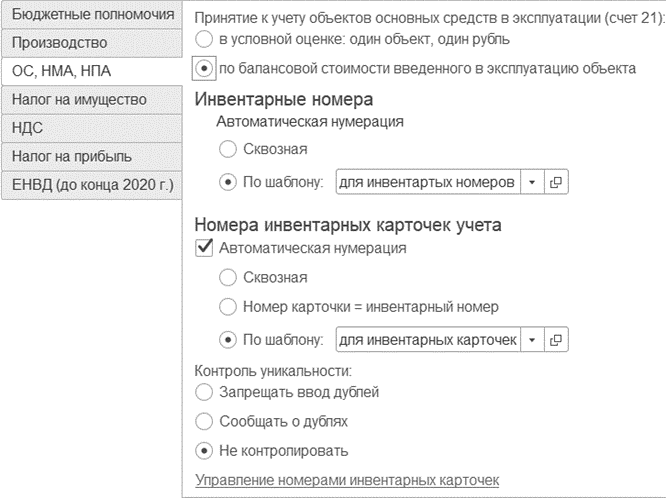
Task: Switch to 'Производство' tab
Action: click(x=92, y=43)
